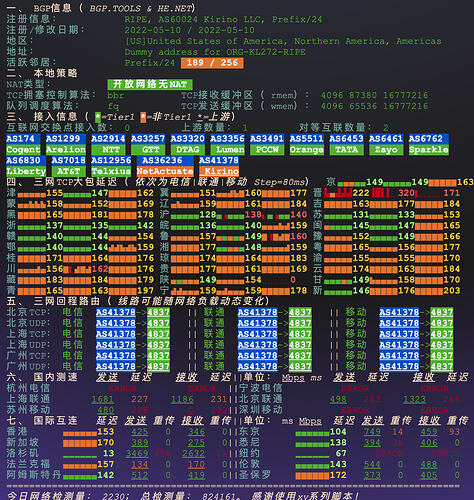The image size is (474, 500).
Task: Click the wmem value 4096 65536 16777216
Action: (374, 106)
